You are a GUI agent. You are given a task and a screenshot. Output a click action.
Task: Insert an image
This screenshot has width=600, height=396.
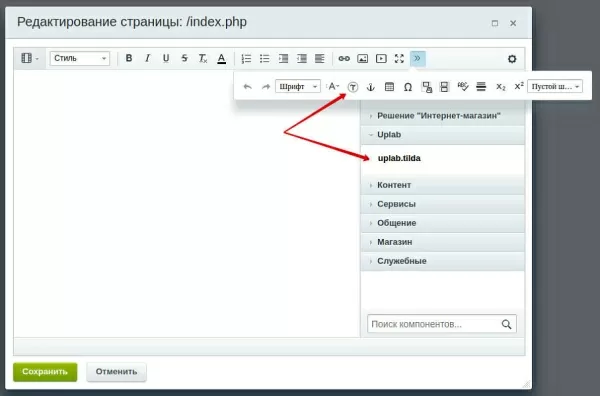tap(362, 58)
